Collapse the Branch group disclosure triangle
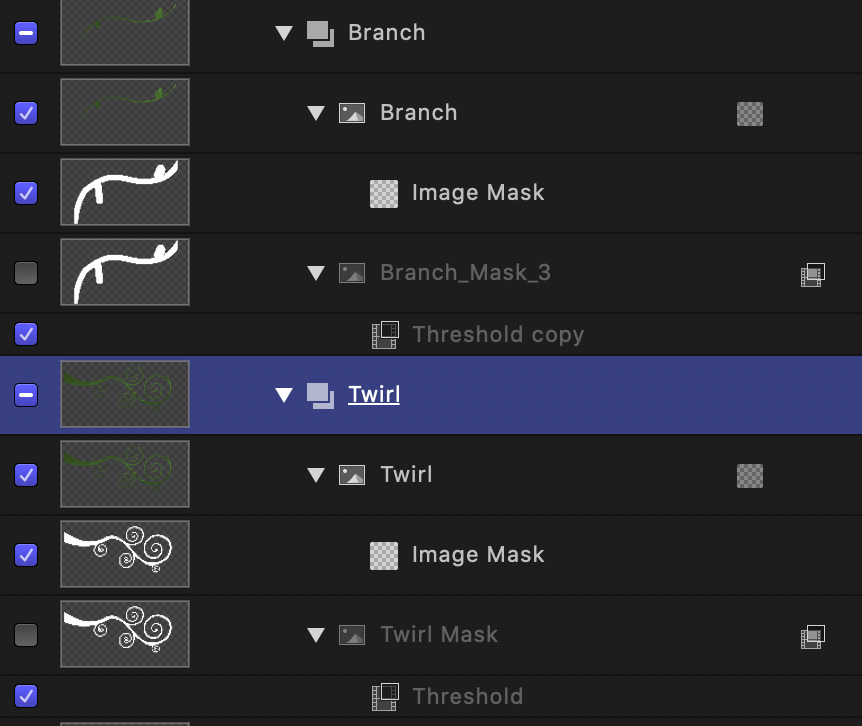This screenshot has width=862, height=726. tap(284, 34)
